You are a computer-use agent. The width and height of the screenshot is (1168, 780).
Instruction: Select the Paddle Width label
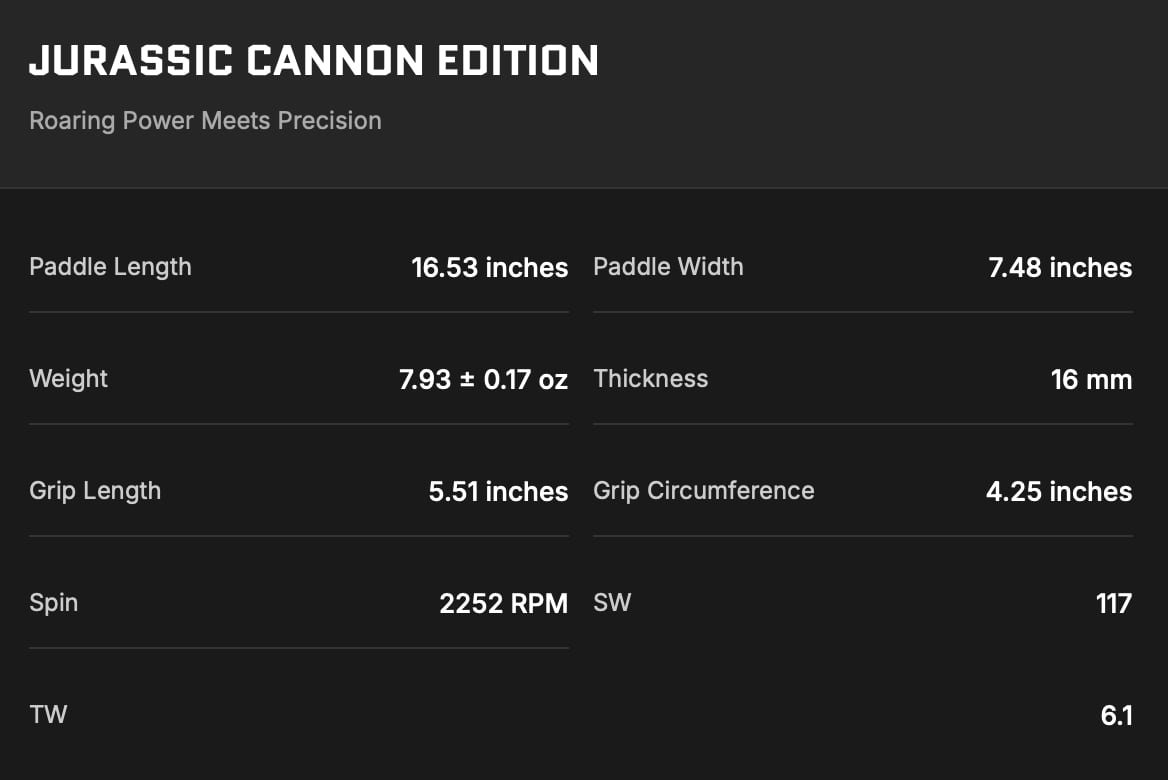[x=668, y=267]
